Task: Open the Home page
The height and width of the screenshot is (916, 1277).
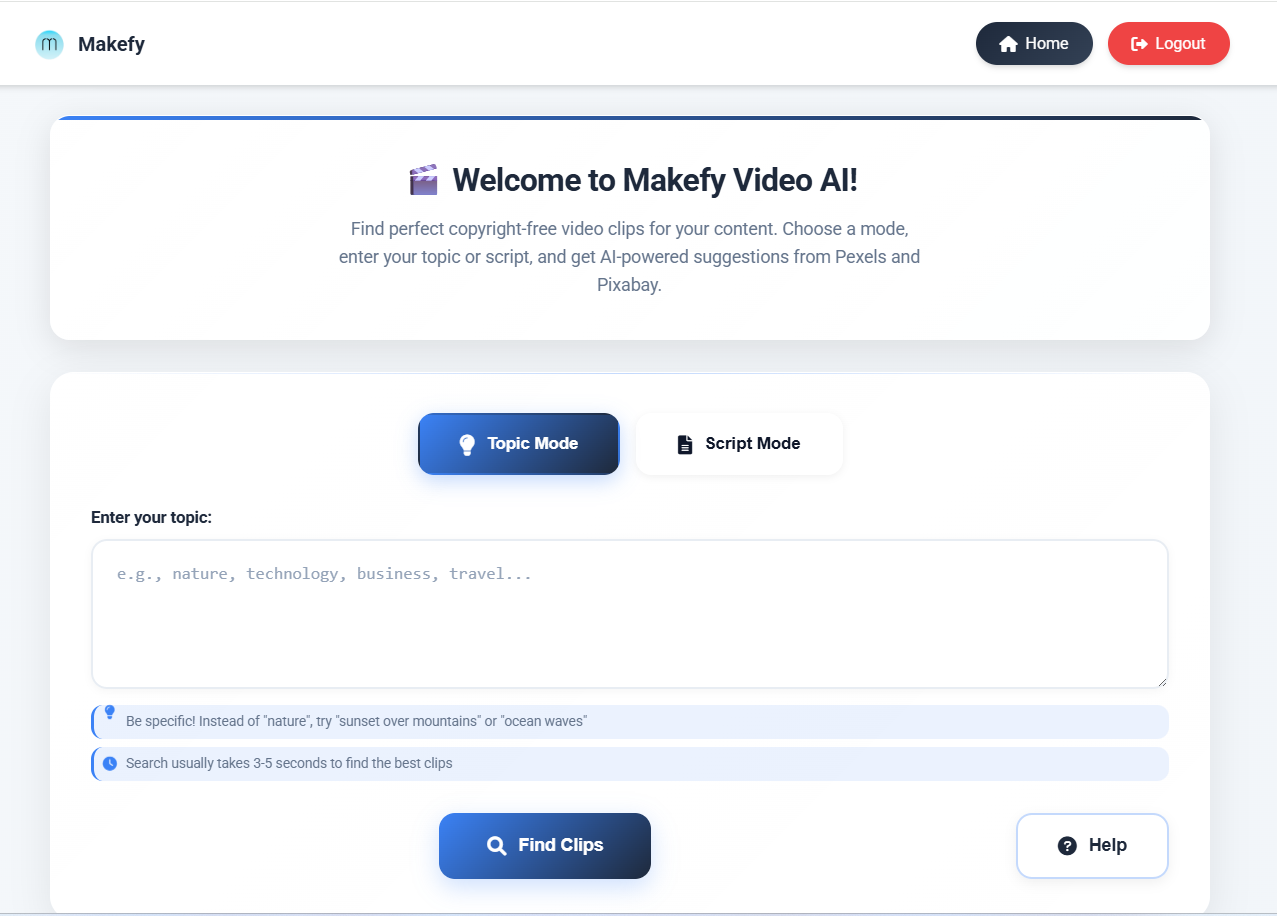Action: click(1034, 43)
